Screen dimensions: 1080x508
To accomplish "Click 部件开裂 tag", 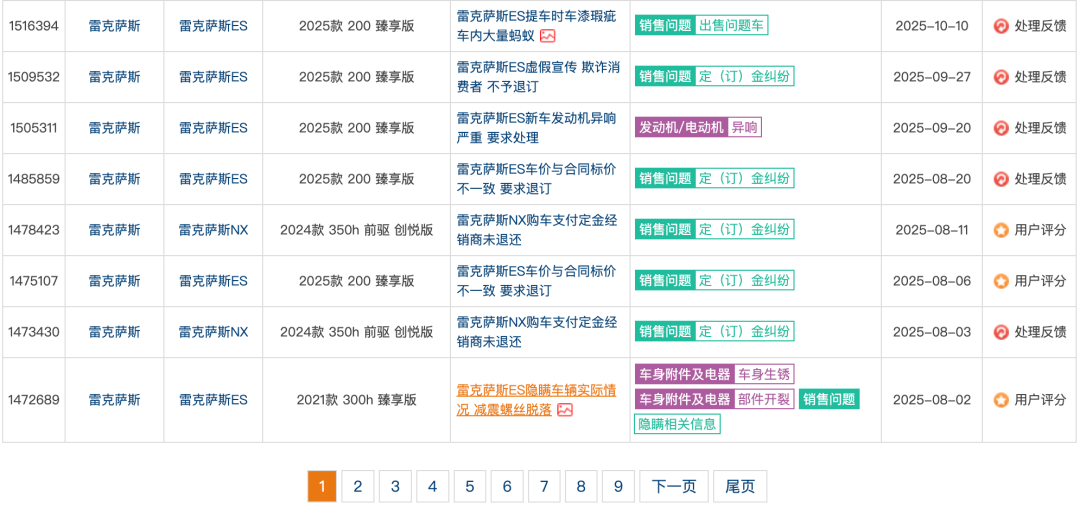I will 765,399.
